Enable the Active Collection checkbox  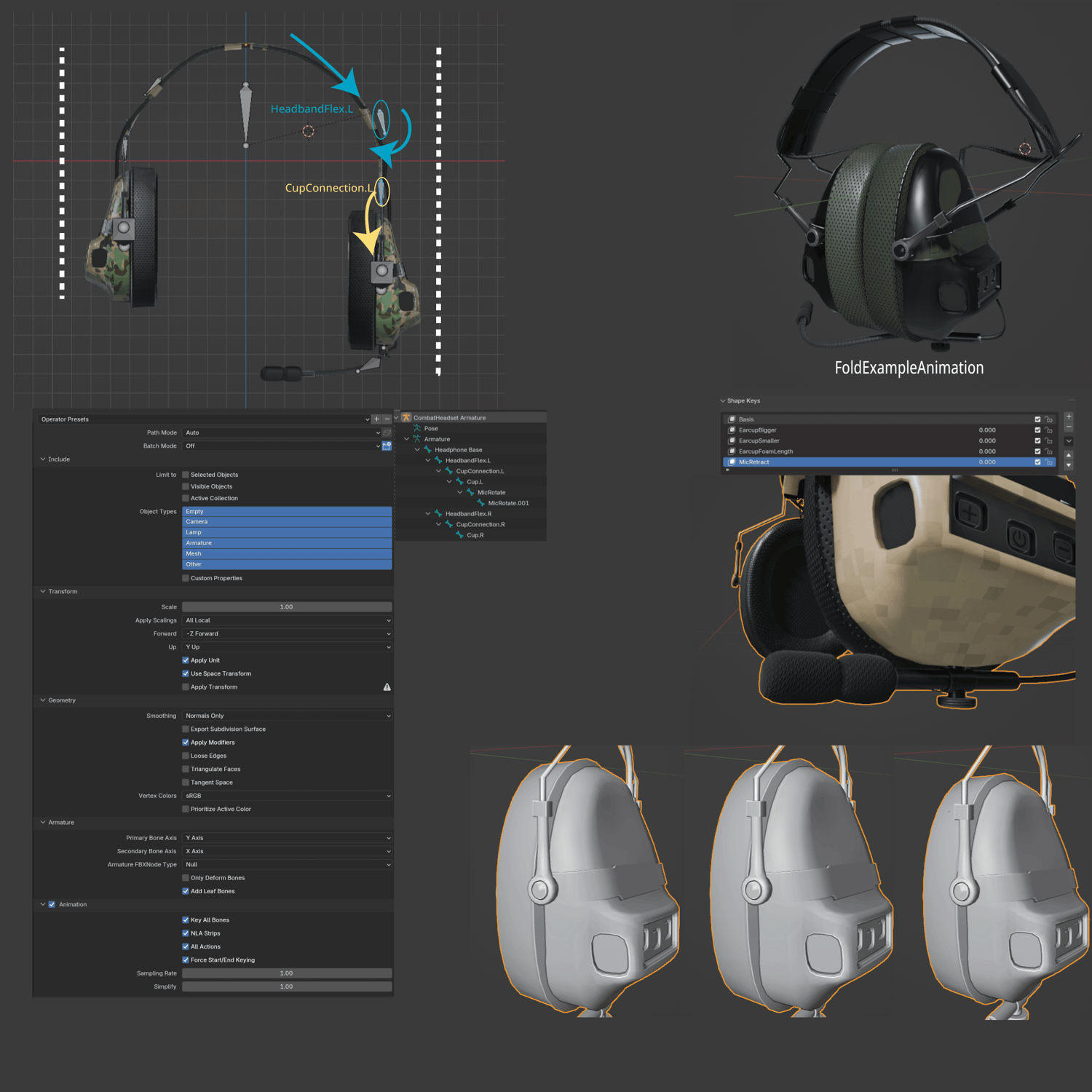pyautogui.click(x=186, y=498)
